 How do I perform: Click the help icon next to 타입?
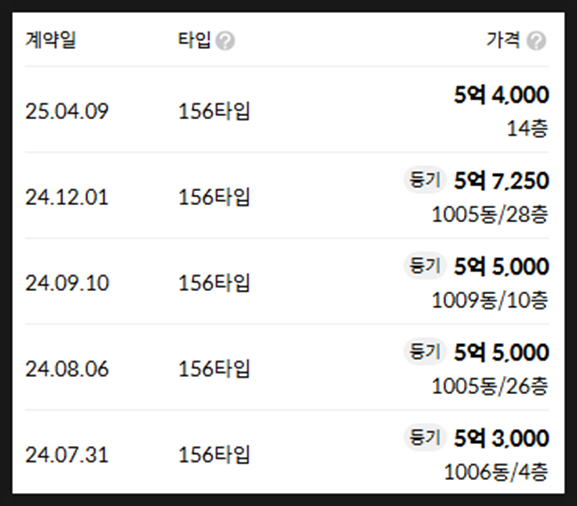click(225, 40)
